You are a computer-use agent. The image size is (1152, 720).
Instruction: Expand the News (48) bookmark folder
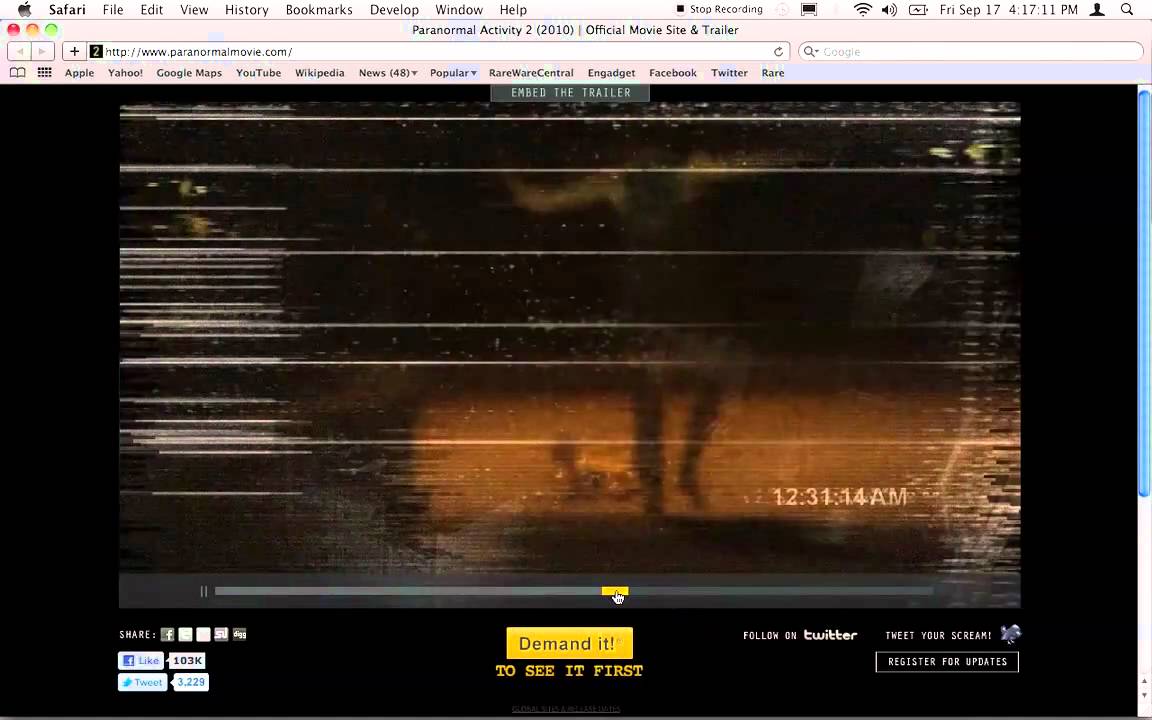(x=388, y=73)
